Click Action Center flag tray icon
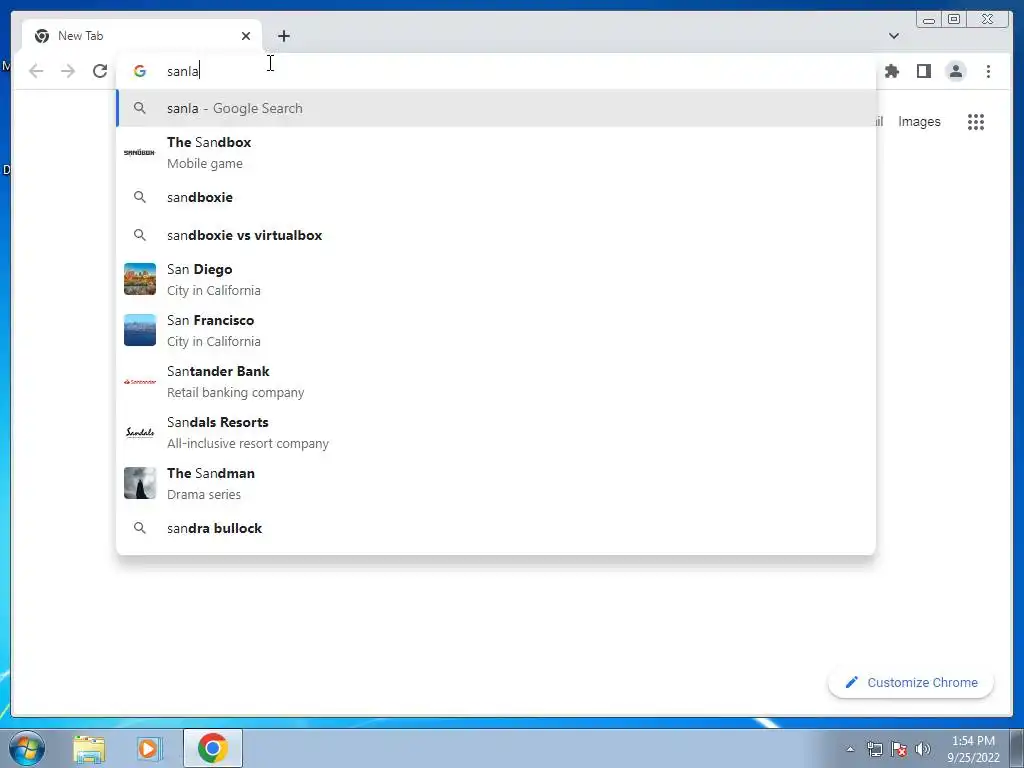The height and width of the screenshot is (768, 1024). (x=899, y=749)
